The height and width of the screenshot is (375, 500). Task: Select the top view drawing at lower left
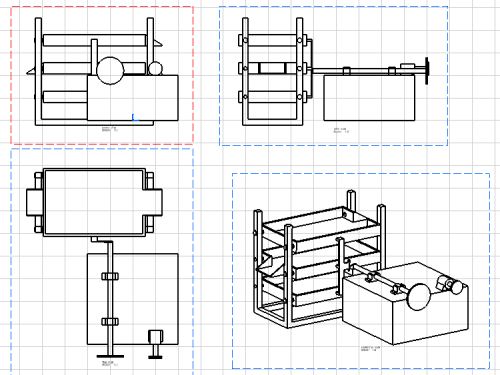pyautogui.click(x=102, y=262)
